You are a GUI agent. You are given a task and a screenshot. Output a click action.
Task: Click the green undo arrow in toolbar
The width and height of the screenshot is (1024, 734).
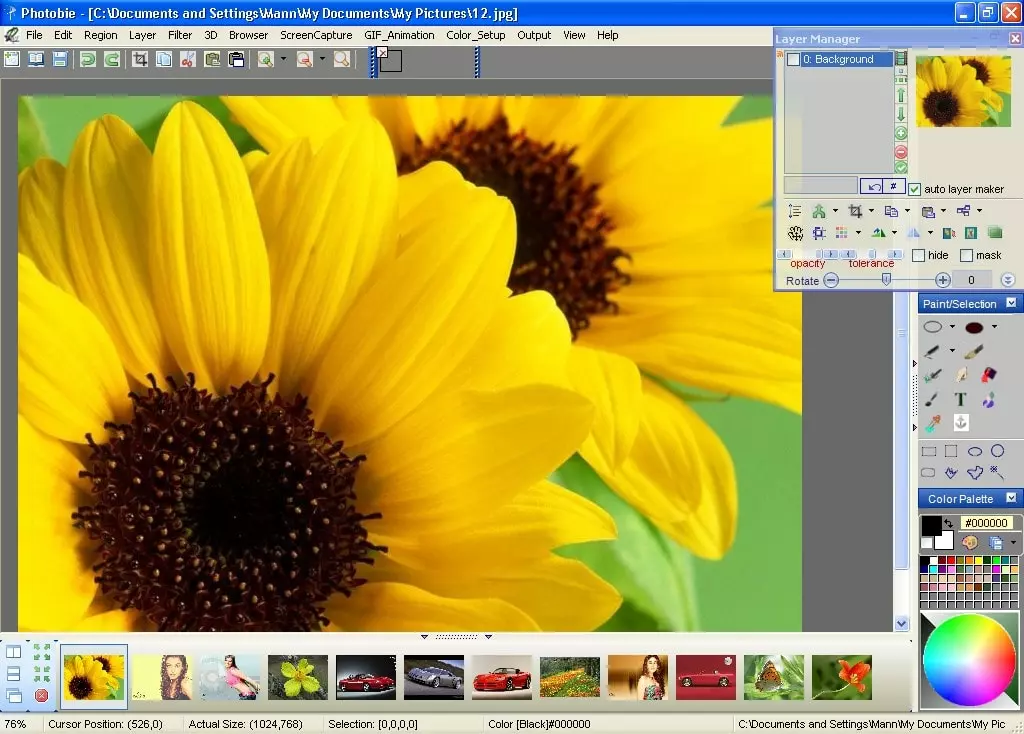click(x=88, y=59)
